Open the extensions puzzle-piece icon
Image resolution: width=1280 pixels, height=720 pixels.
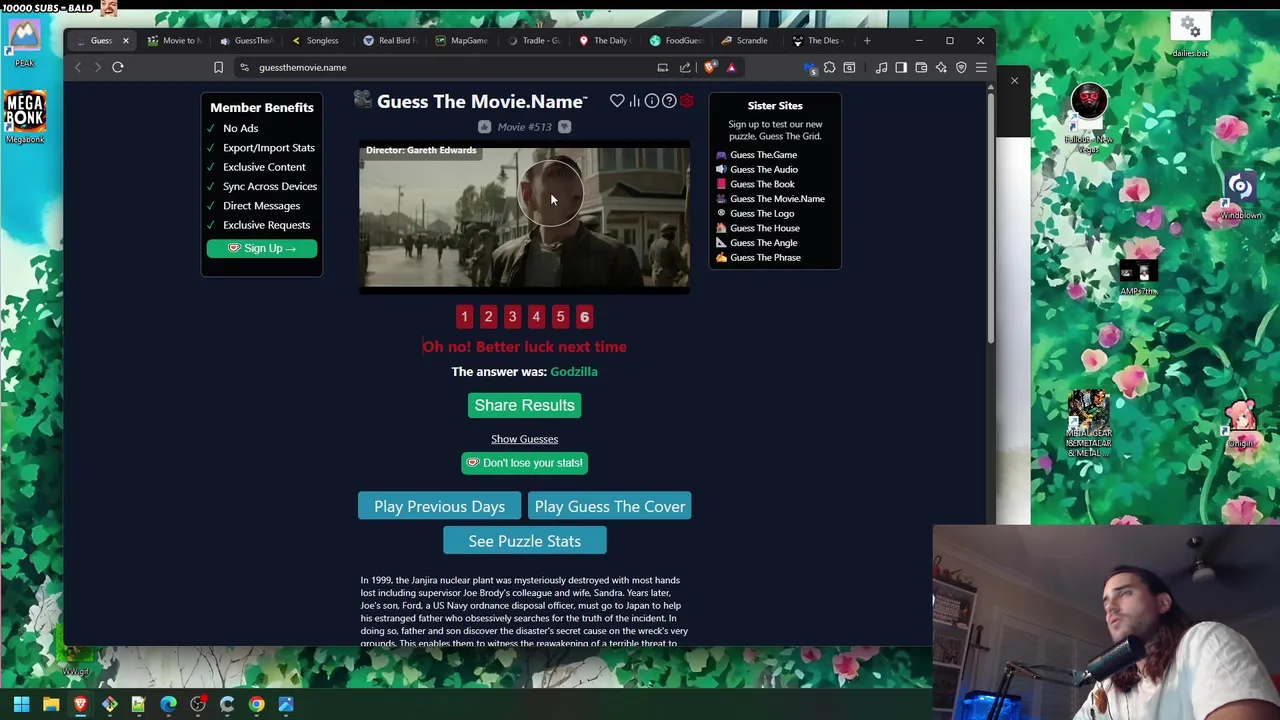point(829,67)
